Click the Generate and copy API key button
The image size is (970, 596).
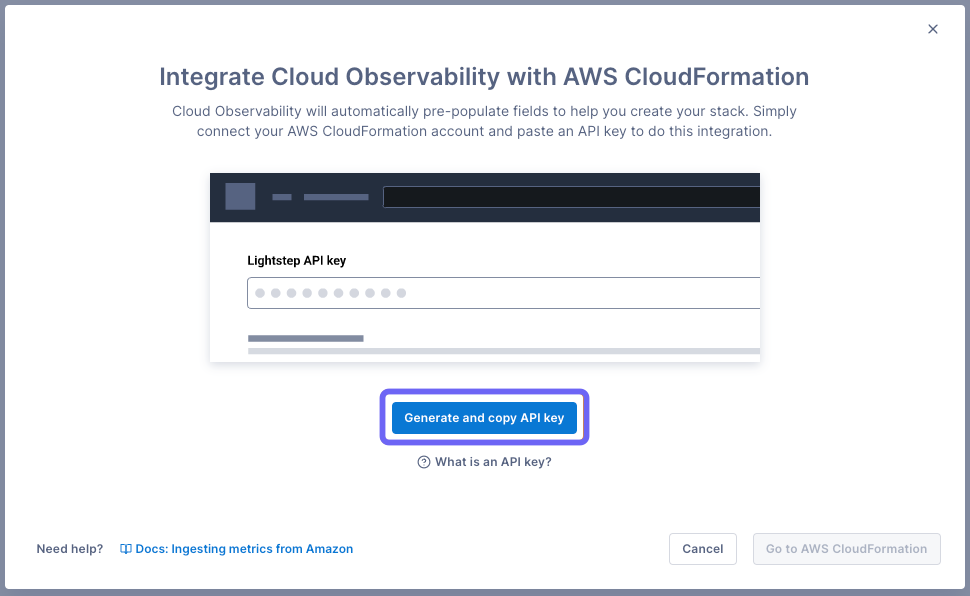click(484, 418)
